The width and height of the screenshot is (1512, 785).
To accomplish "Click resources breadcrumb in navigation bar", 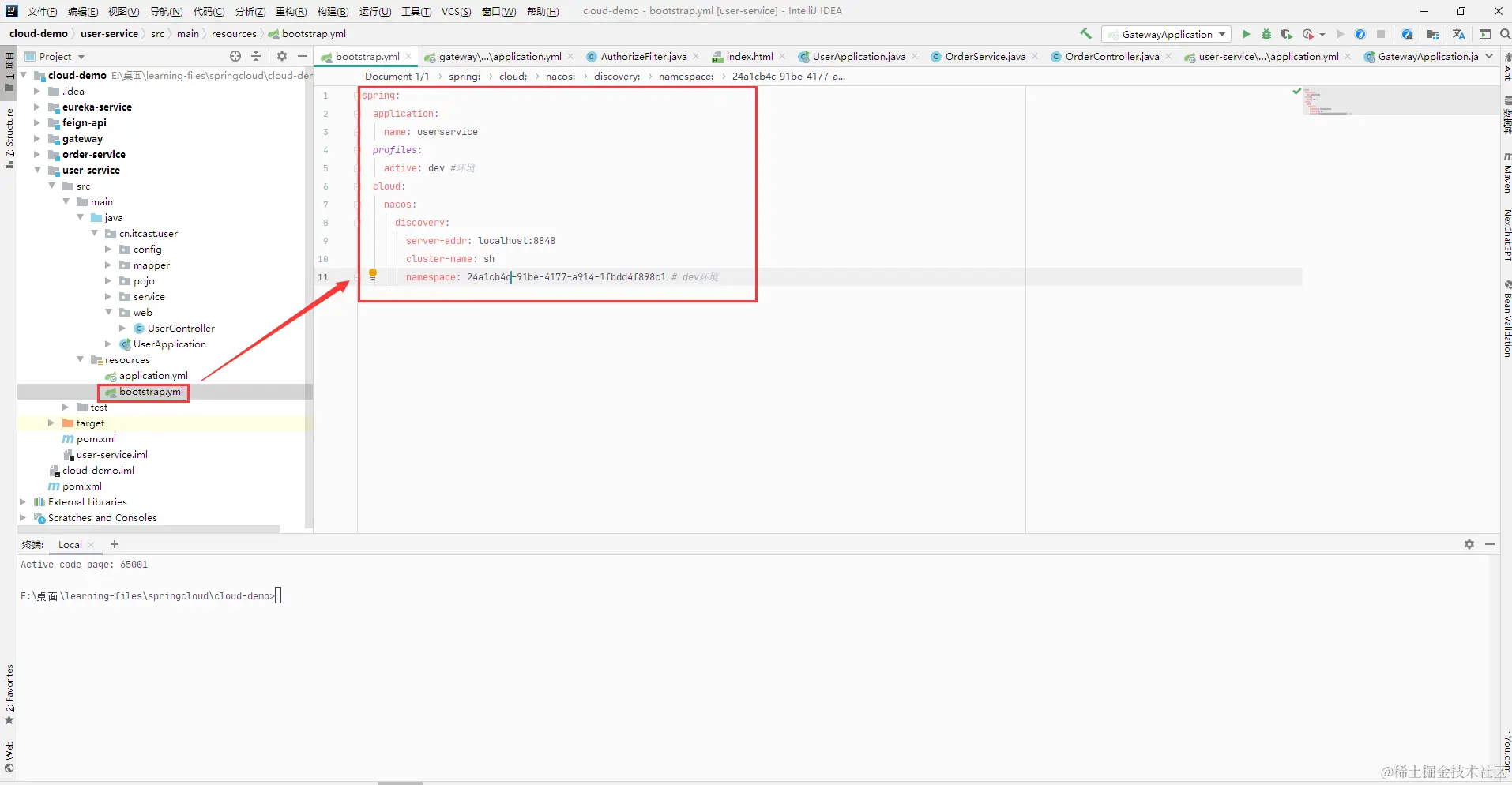I will 234,33.
